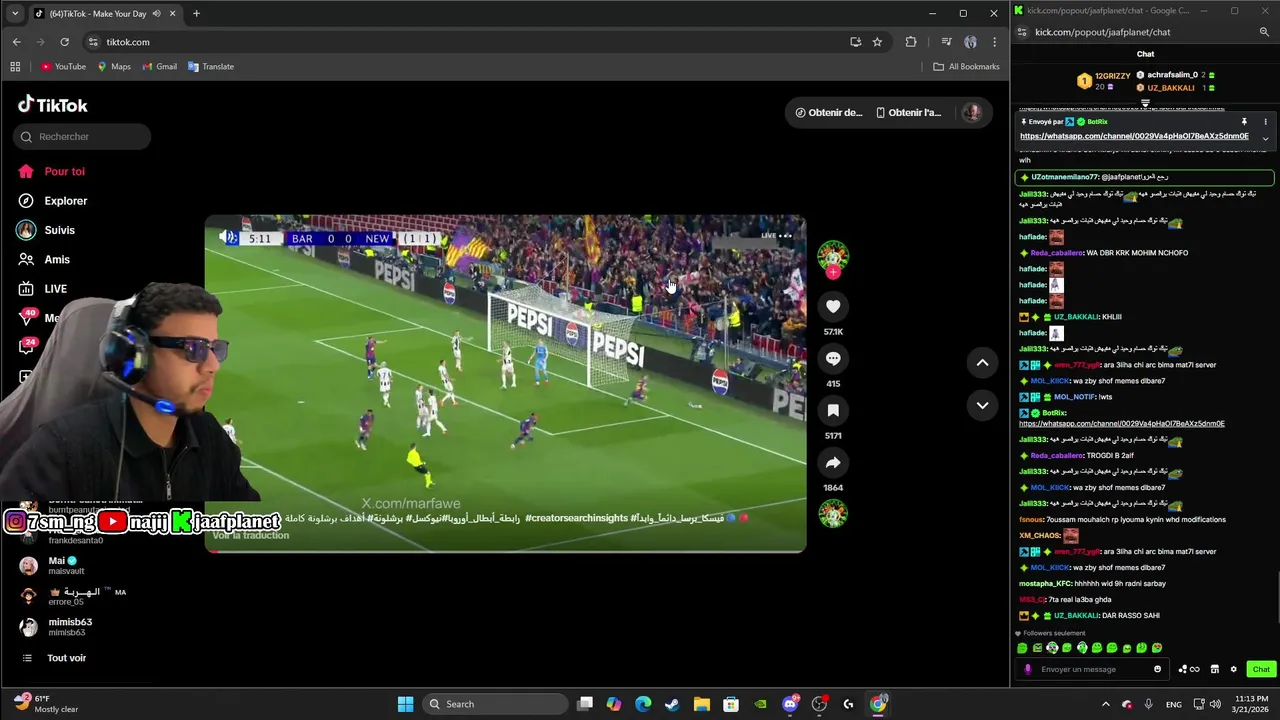Go back in Chrome TikTok window
Viewport: 1280px width, 720px height.
(16, 42)
